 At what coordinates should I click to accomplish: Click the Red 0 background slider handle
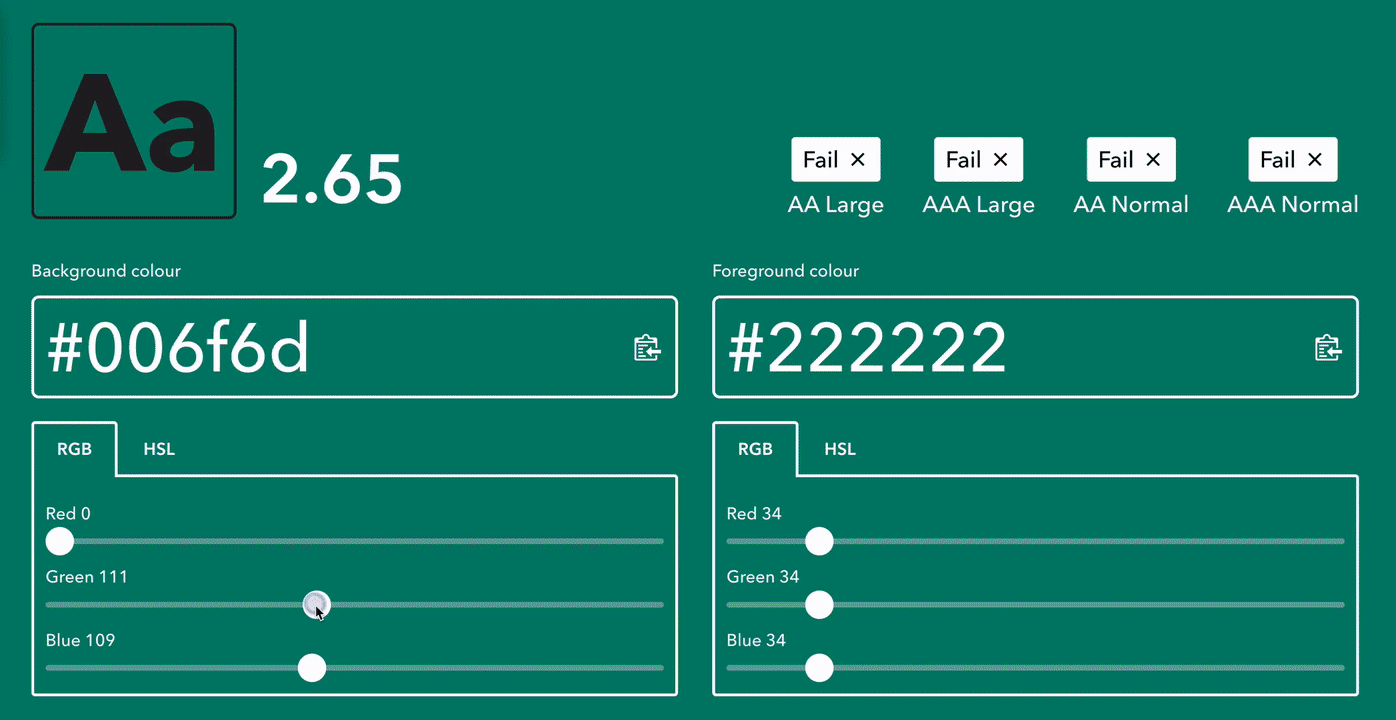pyautogui.click(x=59, y=541)
